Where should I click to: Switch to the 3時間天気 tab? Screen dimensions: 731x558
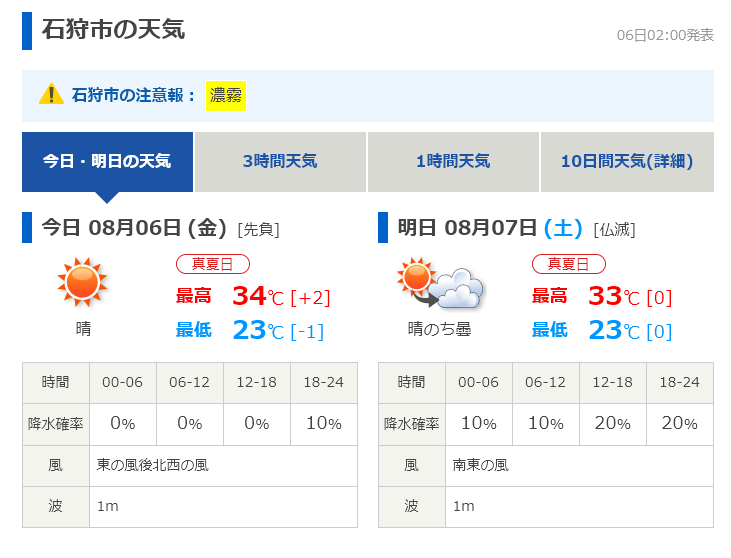tap(280, 161)
